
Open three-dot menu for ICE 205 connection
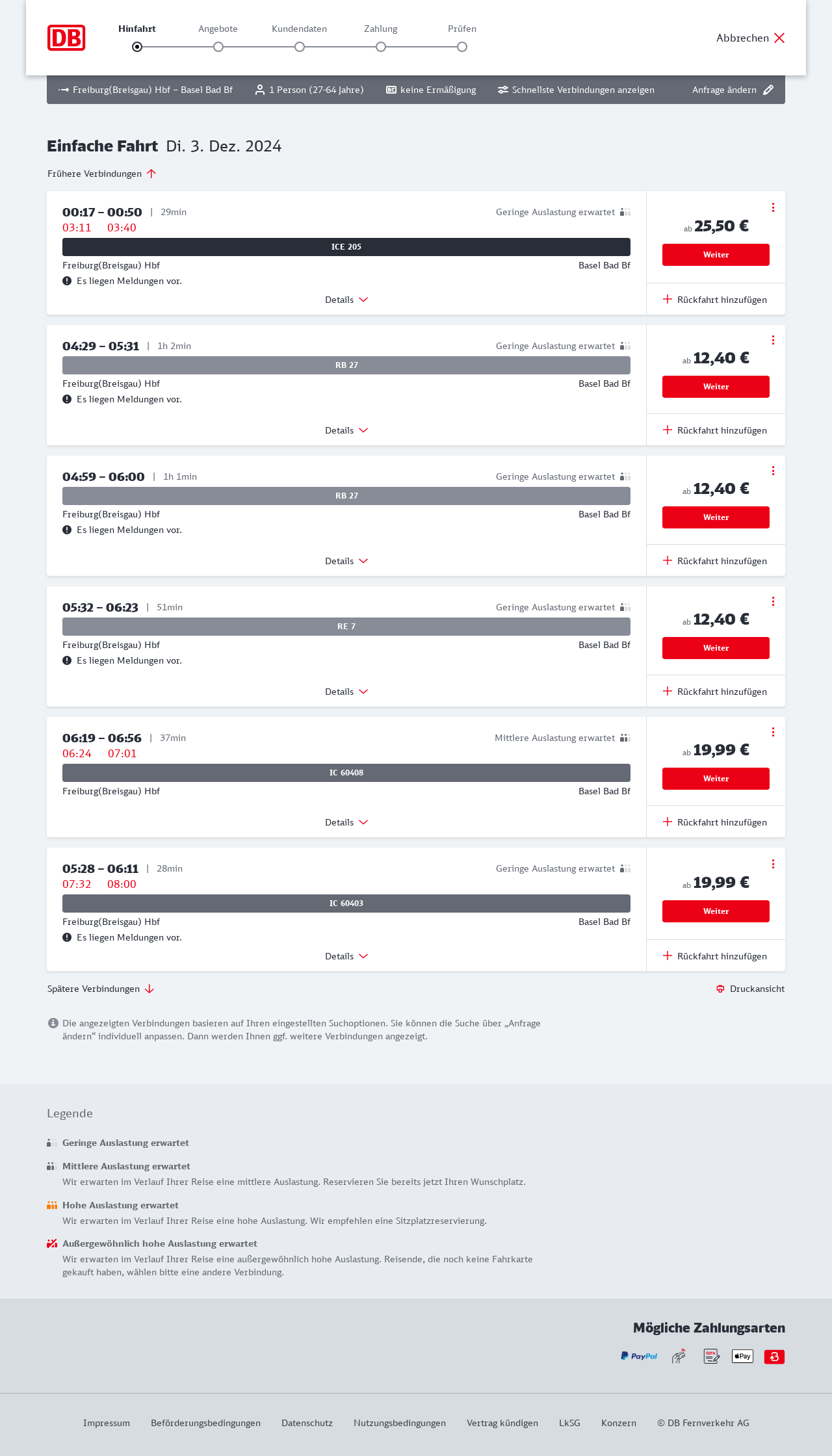[773, 207]
